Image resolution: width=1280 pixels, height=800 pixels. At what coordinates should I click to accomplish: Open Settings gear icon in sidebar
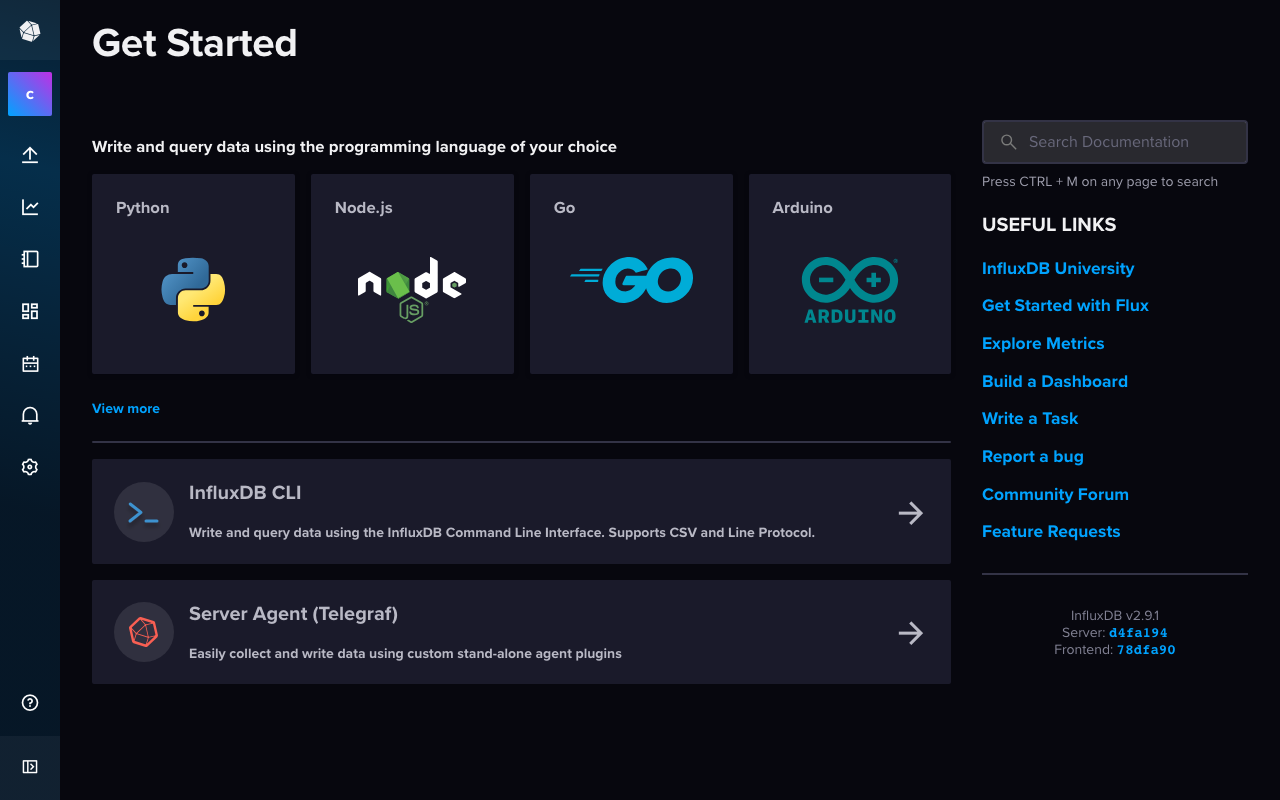pyautogui.click(x=30, y=467)
